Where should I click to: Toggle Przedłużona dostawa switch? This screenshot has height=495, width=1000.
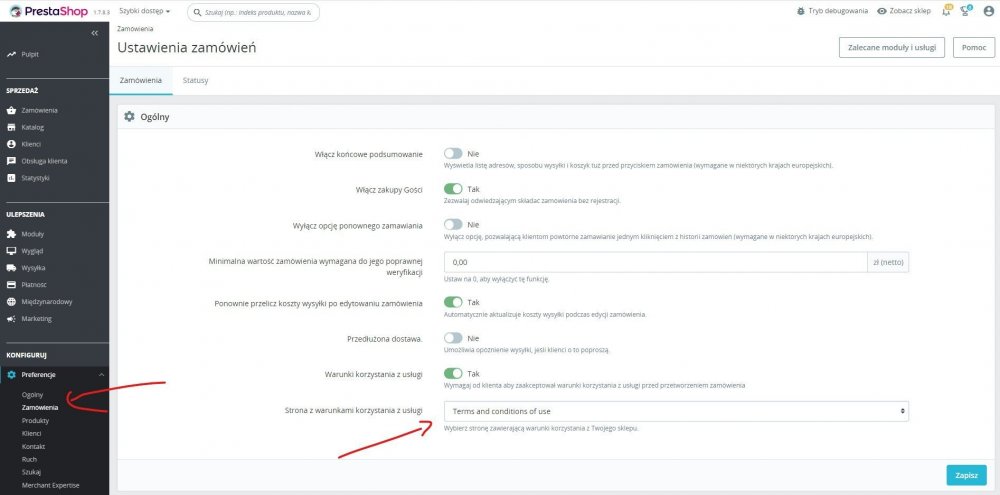click(x=453, y=338)
